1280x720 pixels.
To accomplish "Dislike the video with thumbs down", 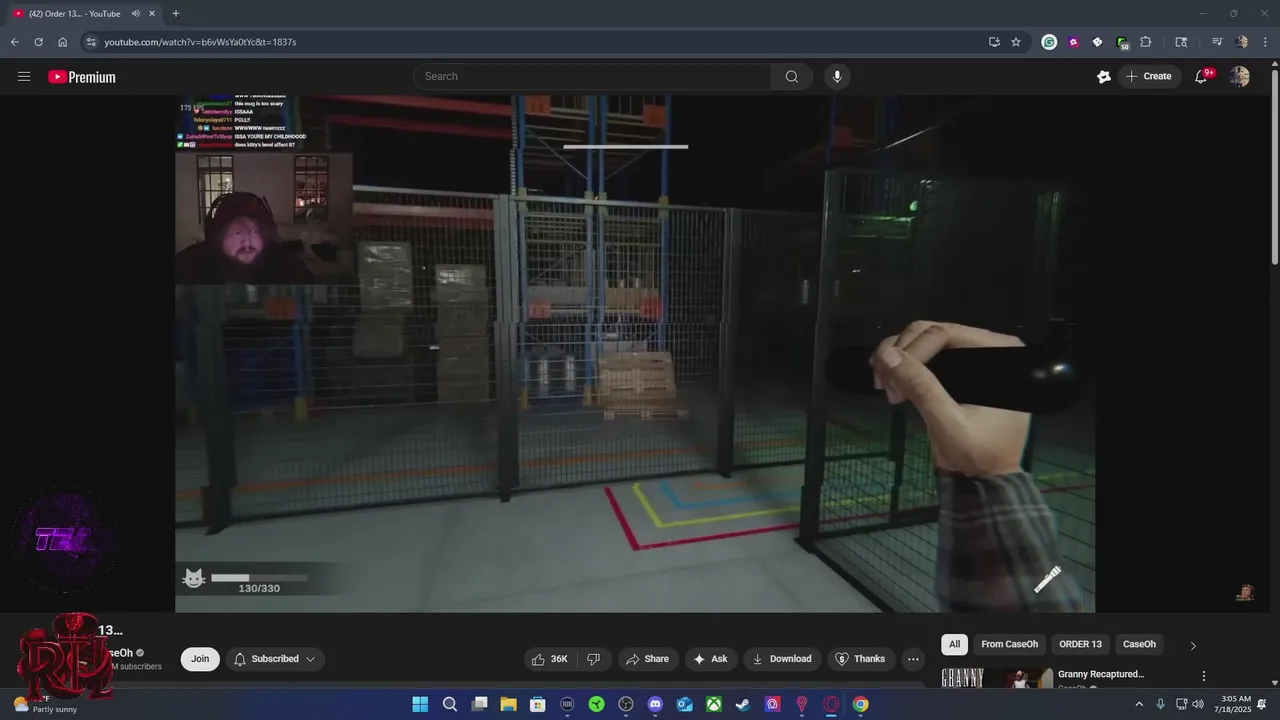I will (593, 659).
